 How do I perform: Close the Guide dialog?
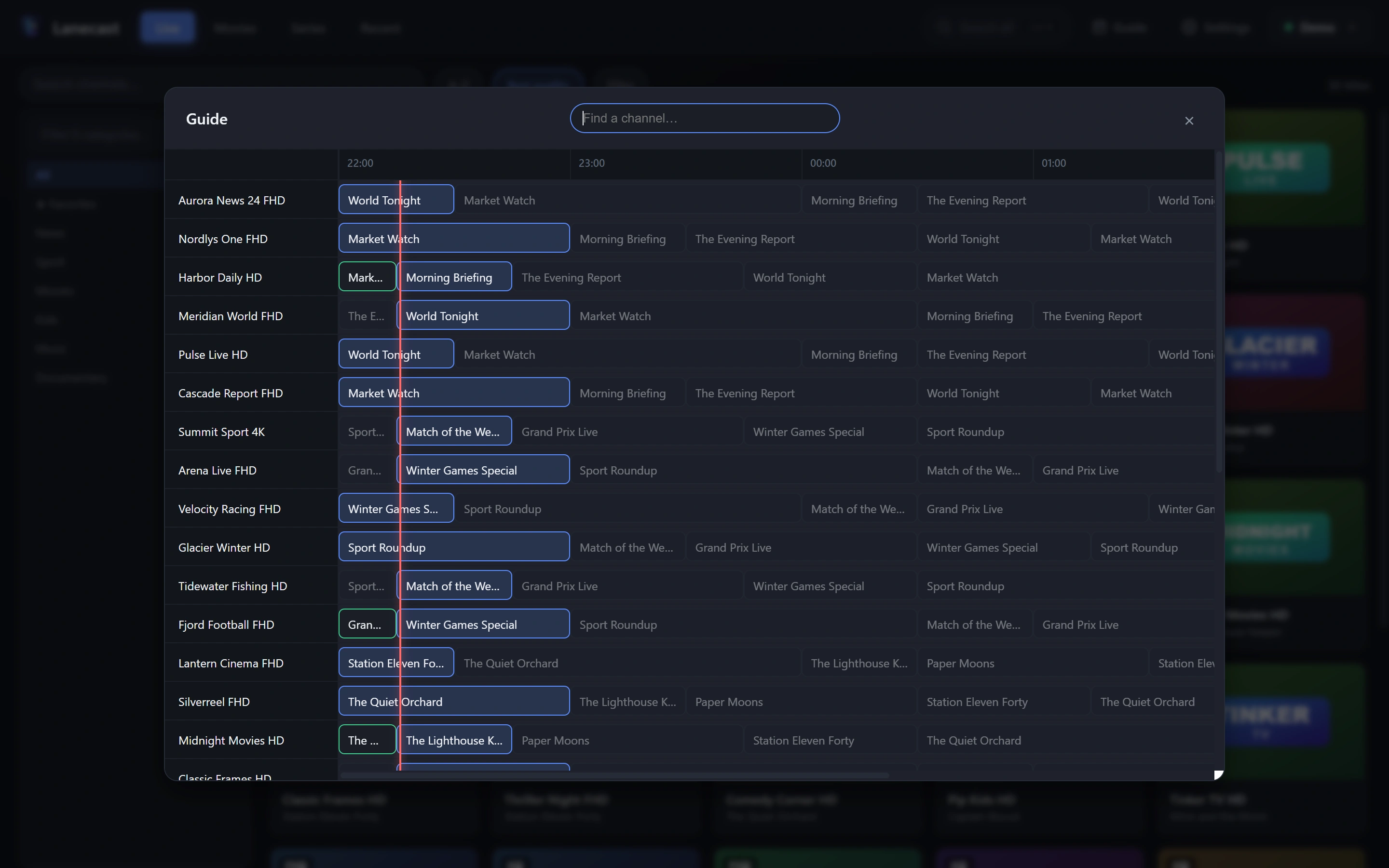[x=1189, y=121]
